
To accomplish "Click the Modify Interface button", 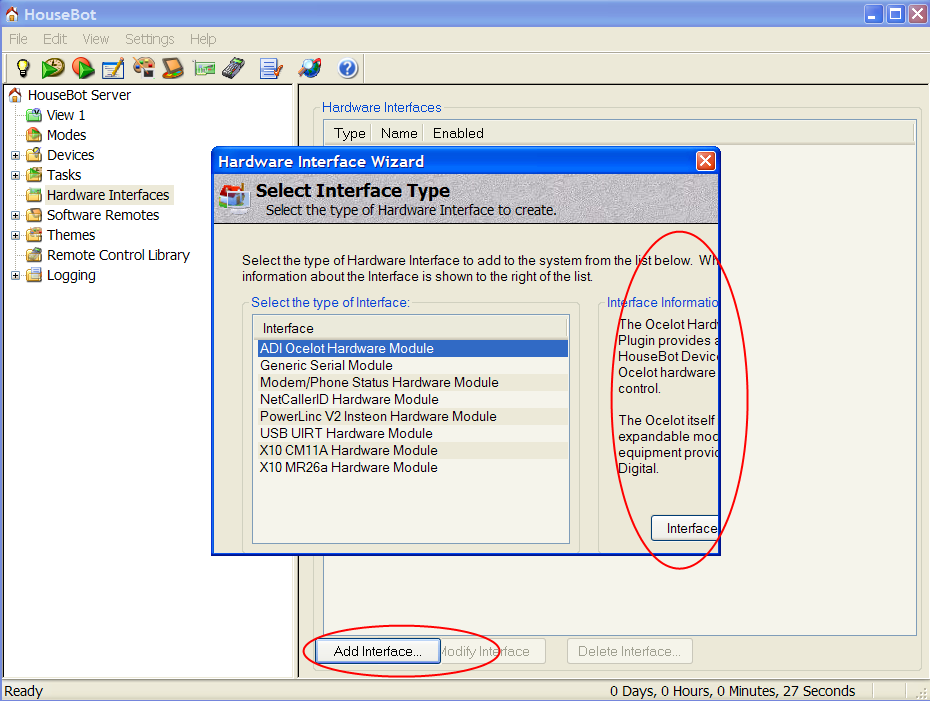I will click(493, 651).
